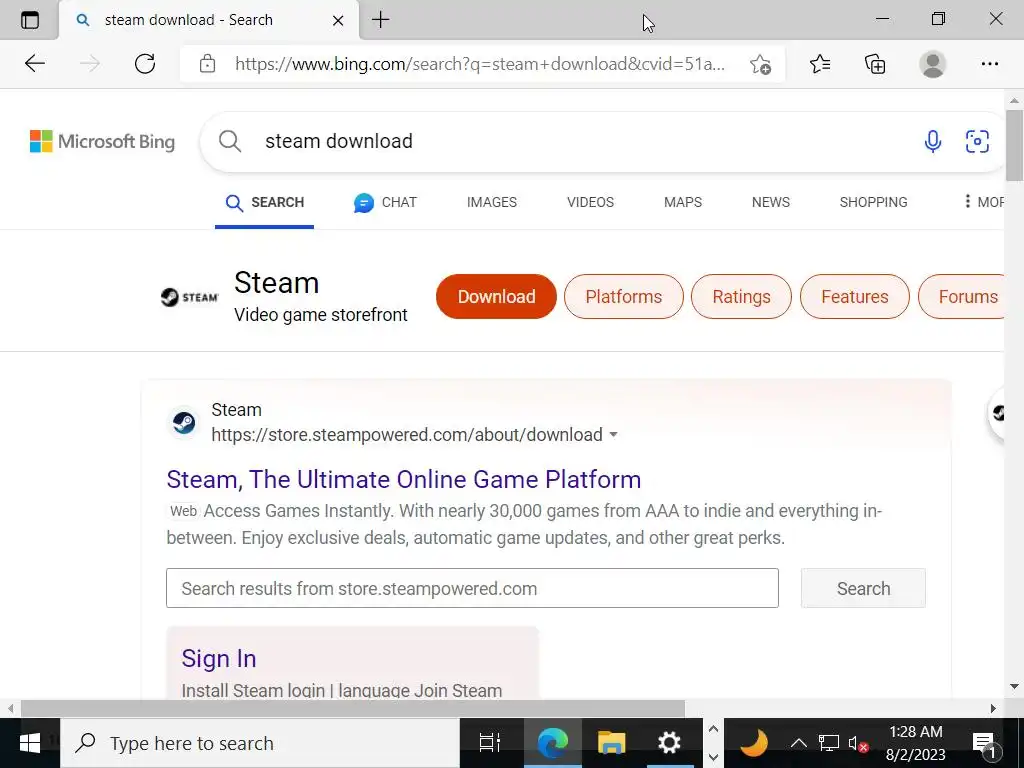Show hidden system tray icons
This screenshot has width=1024, height=768.
click(798, 743)
